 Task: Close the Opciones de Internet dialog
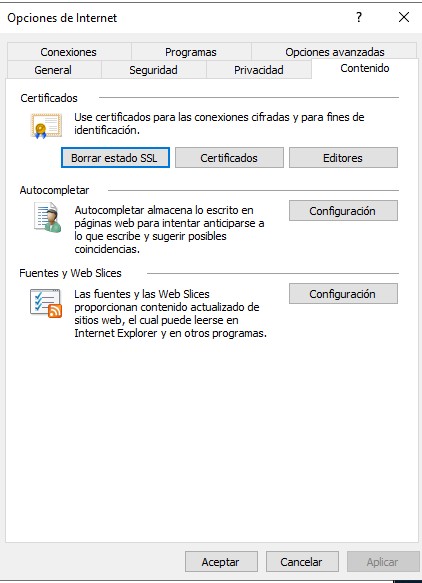(x=404, y=17)
